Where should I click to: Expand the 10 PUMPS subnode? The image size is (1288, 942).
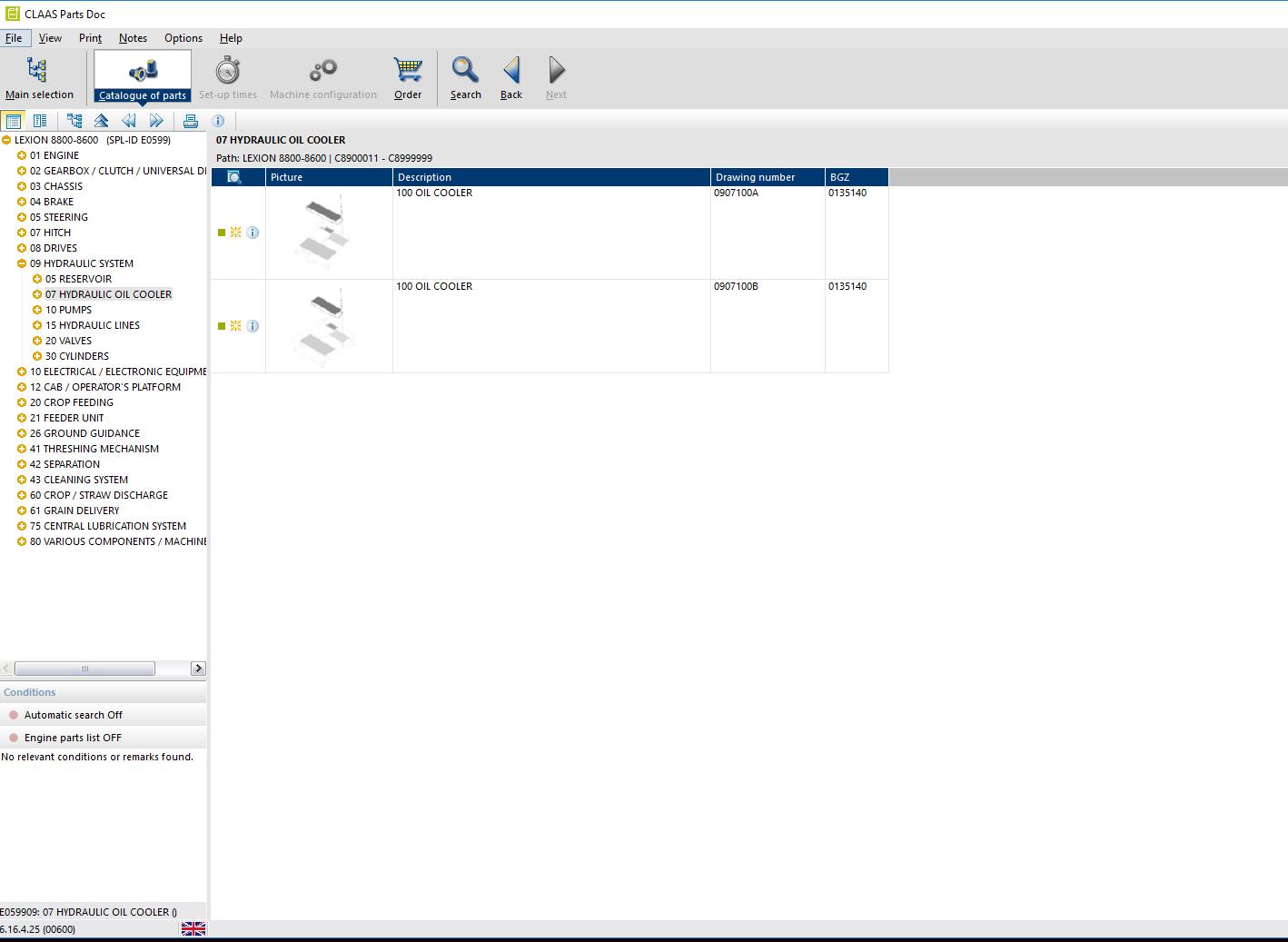[37, 310]
